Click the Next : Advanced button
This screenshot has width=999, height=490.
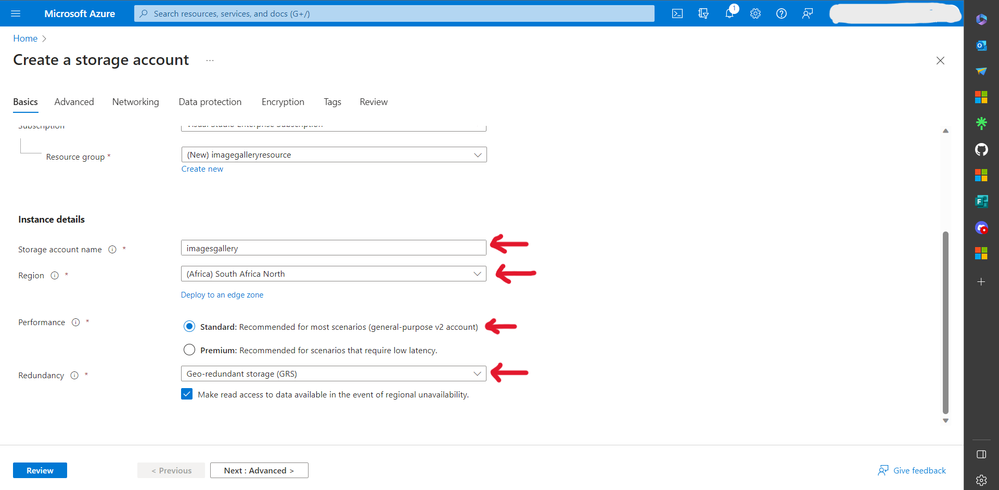tap(259, 470)
